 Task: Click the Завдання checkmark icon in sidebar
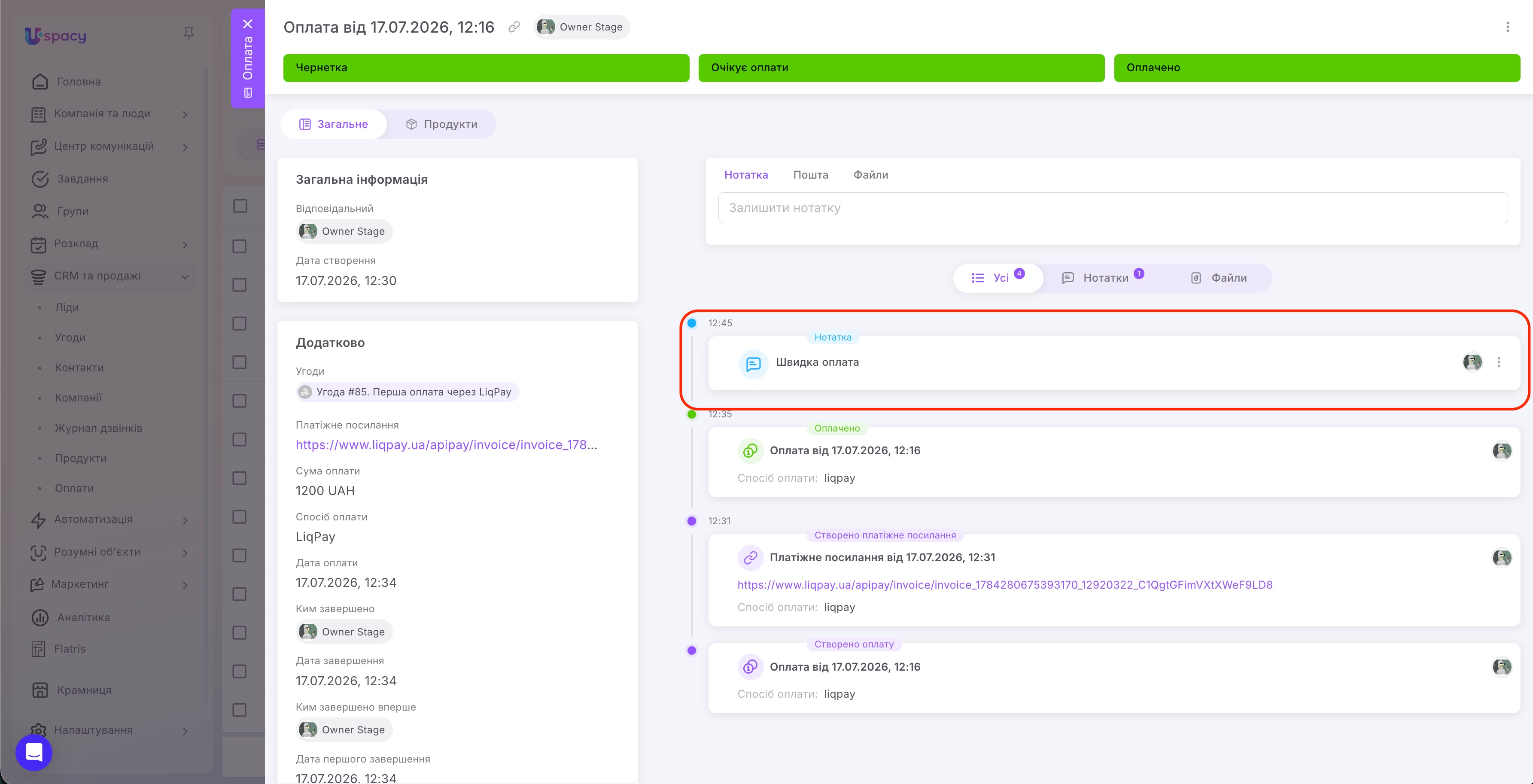(x=40, y=179)
